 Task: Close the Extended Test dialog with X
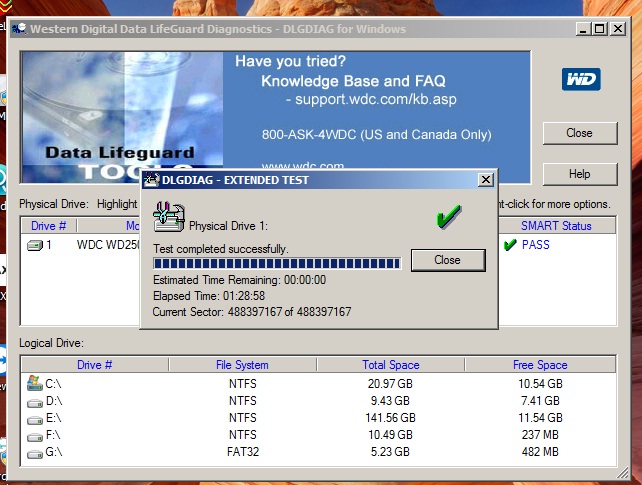(x=486, y=179)
